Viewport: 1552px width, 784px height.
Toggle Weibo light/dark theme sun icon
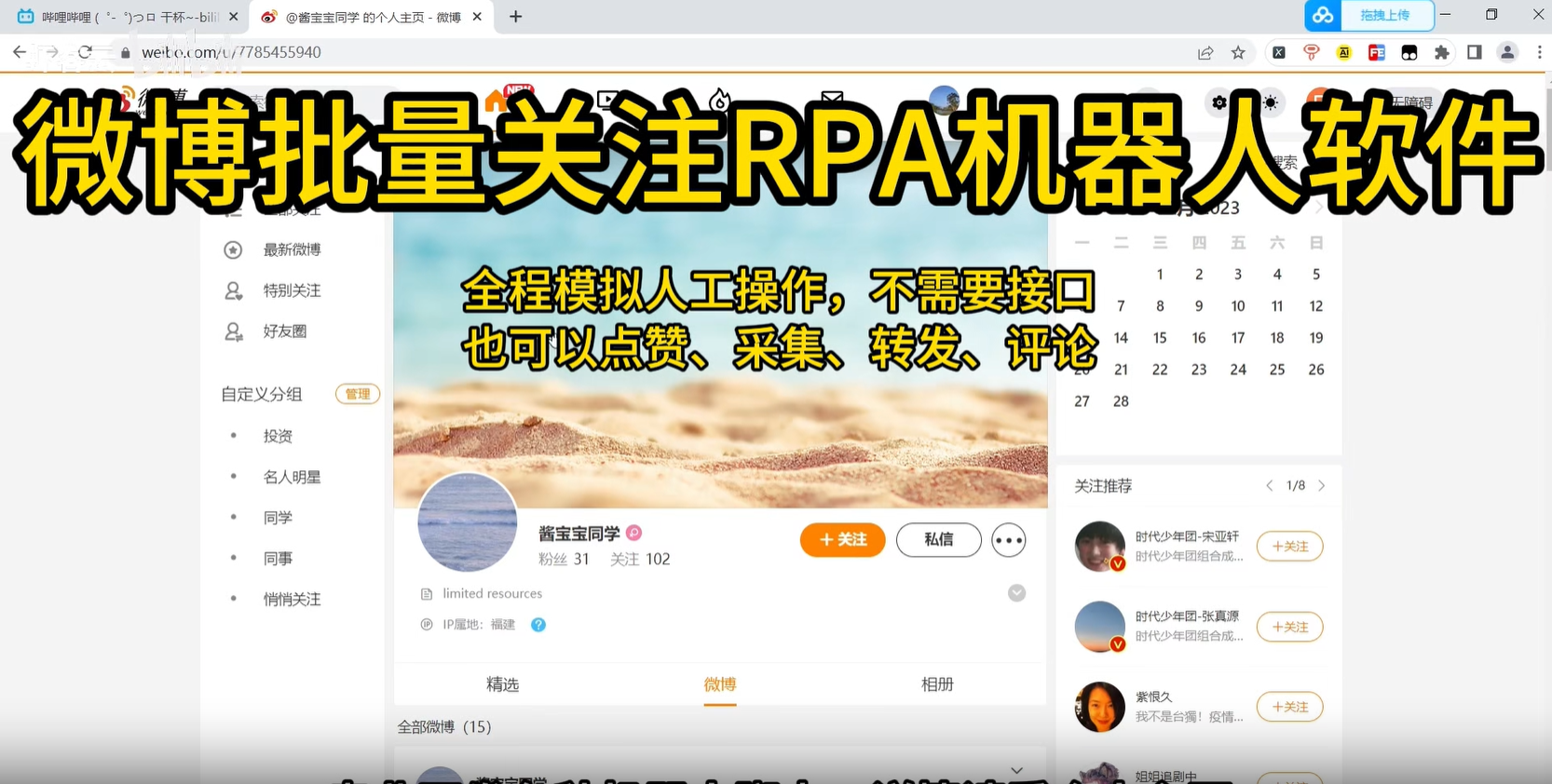point(1271,102)
